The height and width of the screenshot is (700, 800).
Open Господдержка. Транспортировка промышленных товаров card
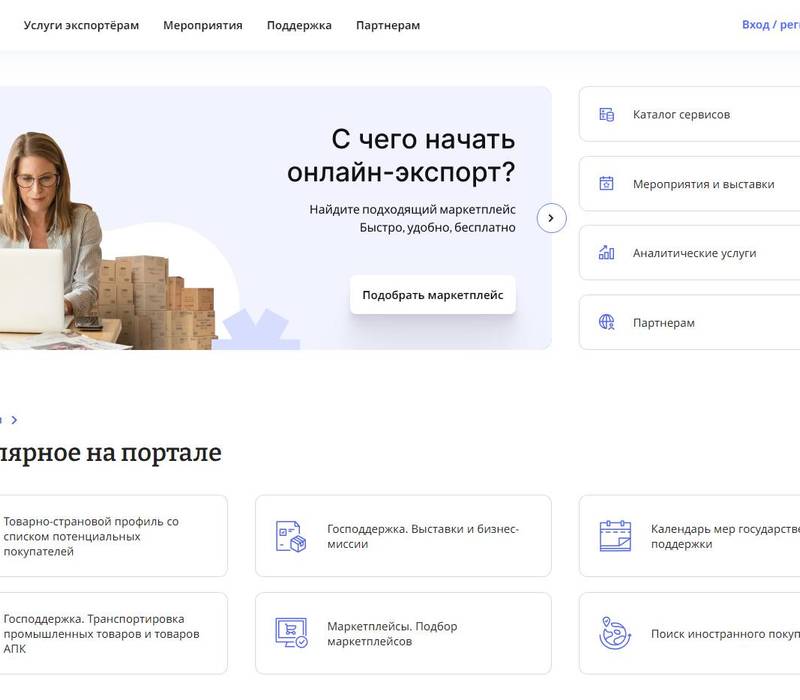pos(113,633)
